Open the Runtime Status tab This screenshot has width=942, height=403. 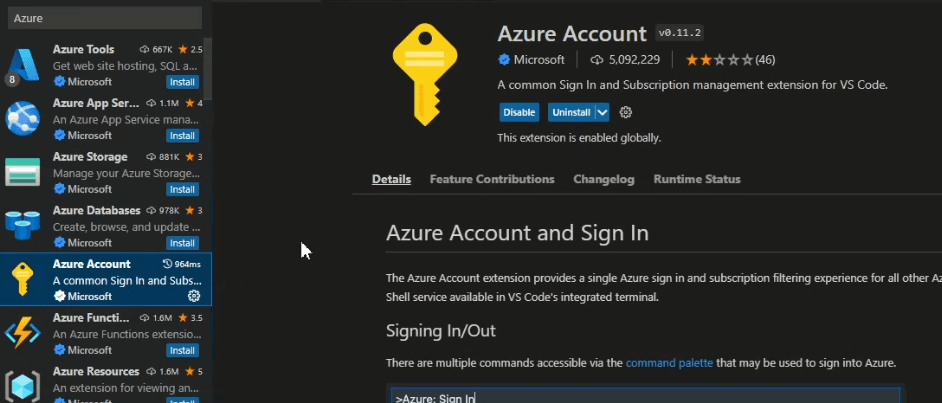pos(697,179)
